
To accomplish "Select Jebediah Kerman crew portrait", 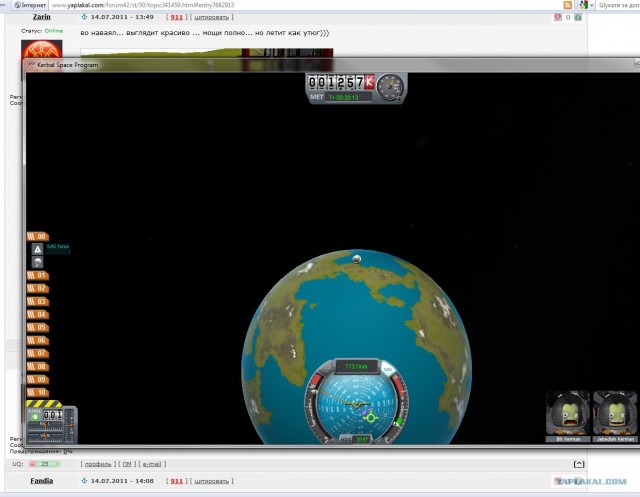I will 615,415.
